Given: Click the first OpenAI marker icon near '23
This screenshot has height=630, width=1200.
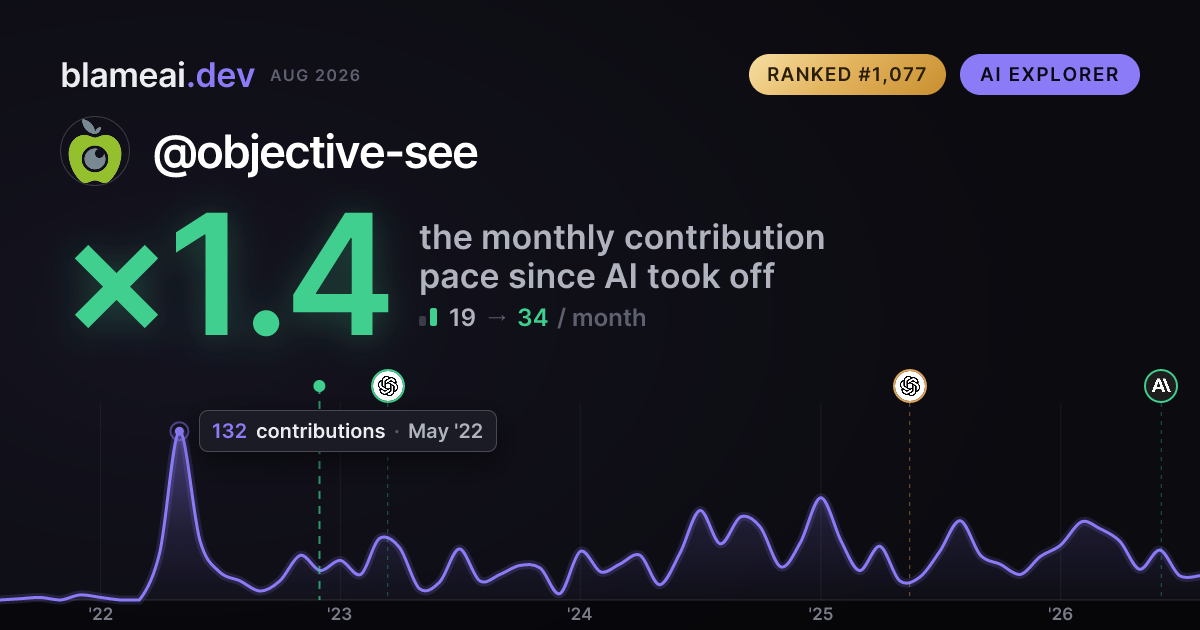Looking at the screenshot, I should [388, 385].
